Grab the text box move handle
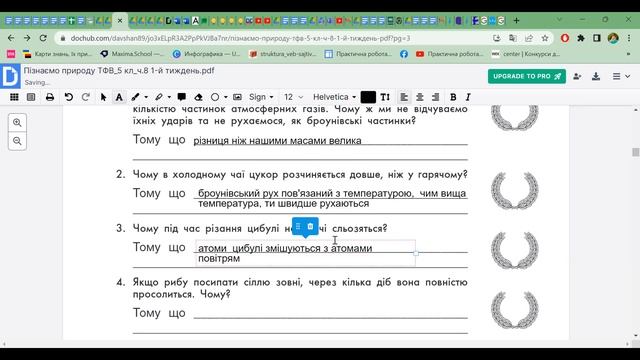Viewport: 640px width, 360px height. pyautogui.click(x=298, y=227)
